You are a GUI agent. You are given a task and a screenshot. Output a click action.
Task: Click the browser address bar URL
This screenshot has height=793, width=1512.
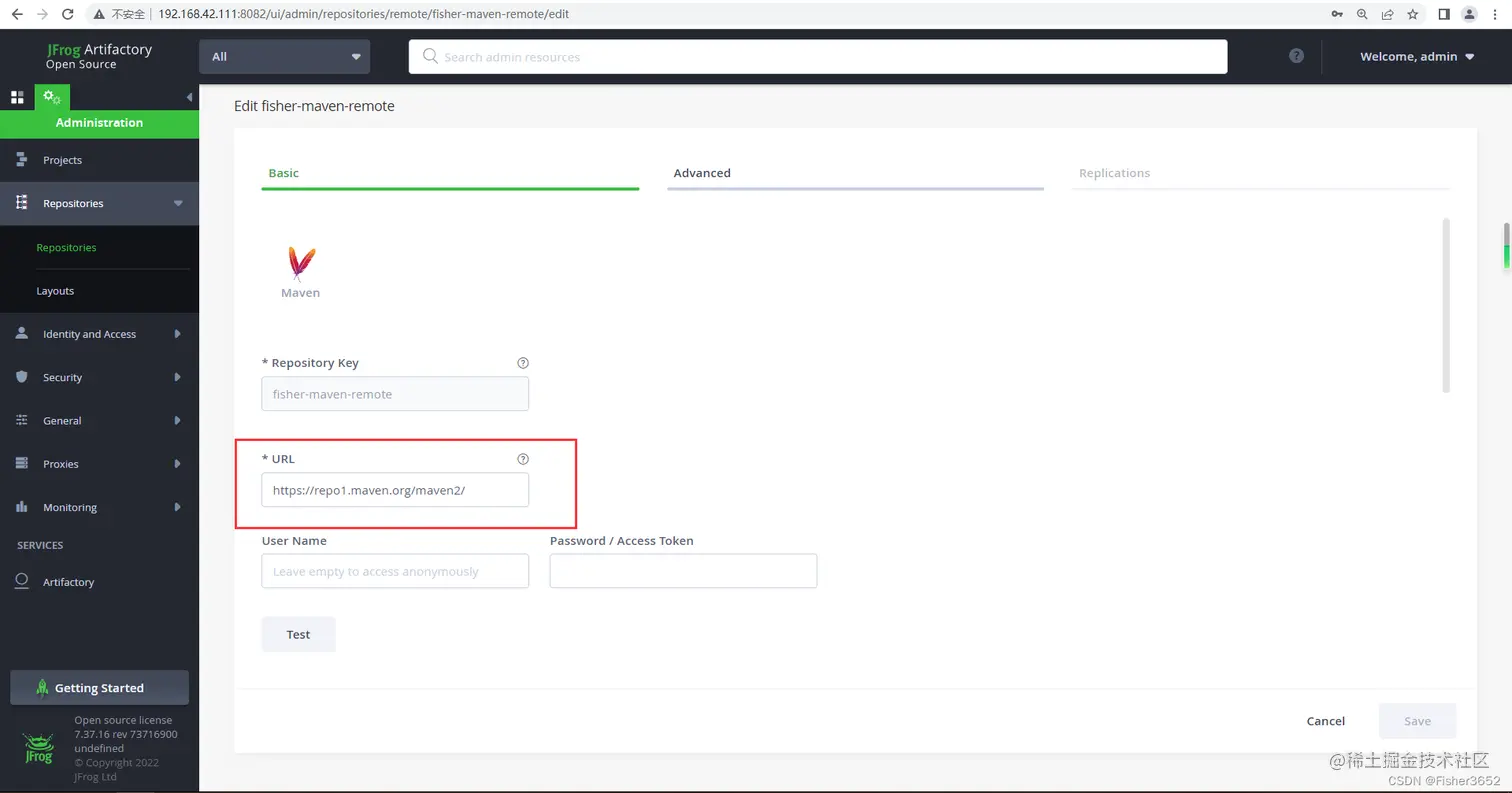pos(364,14)
